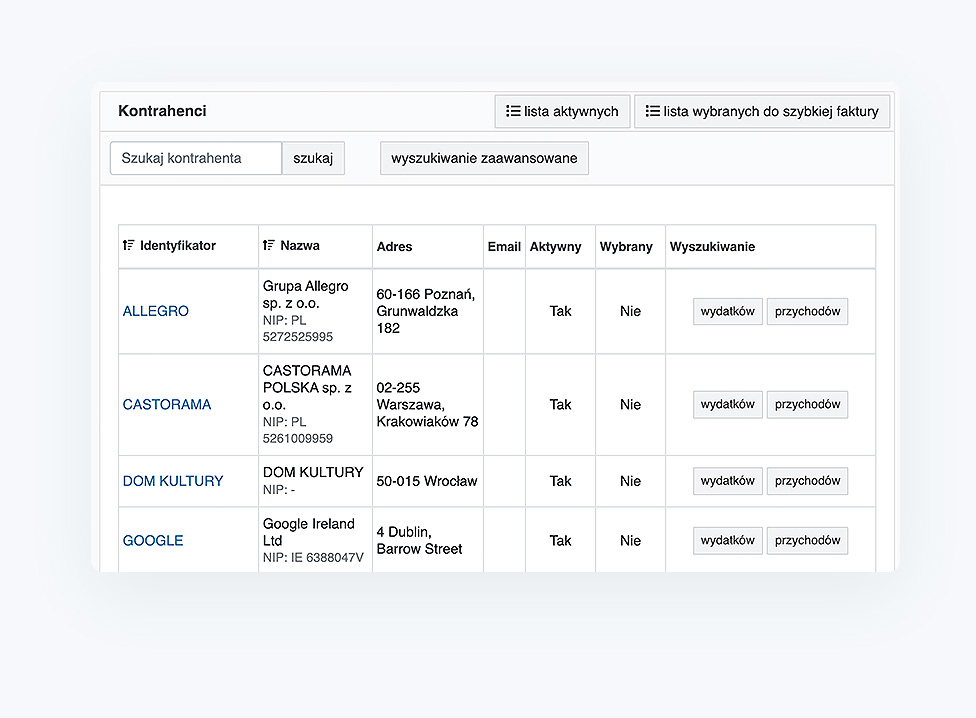
Task: Click the address 60-166 Poznań, Grunwaldzka 182
Action: 426,311
